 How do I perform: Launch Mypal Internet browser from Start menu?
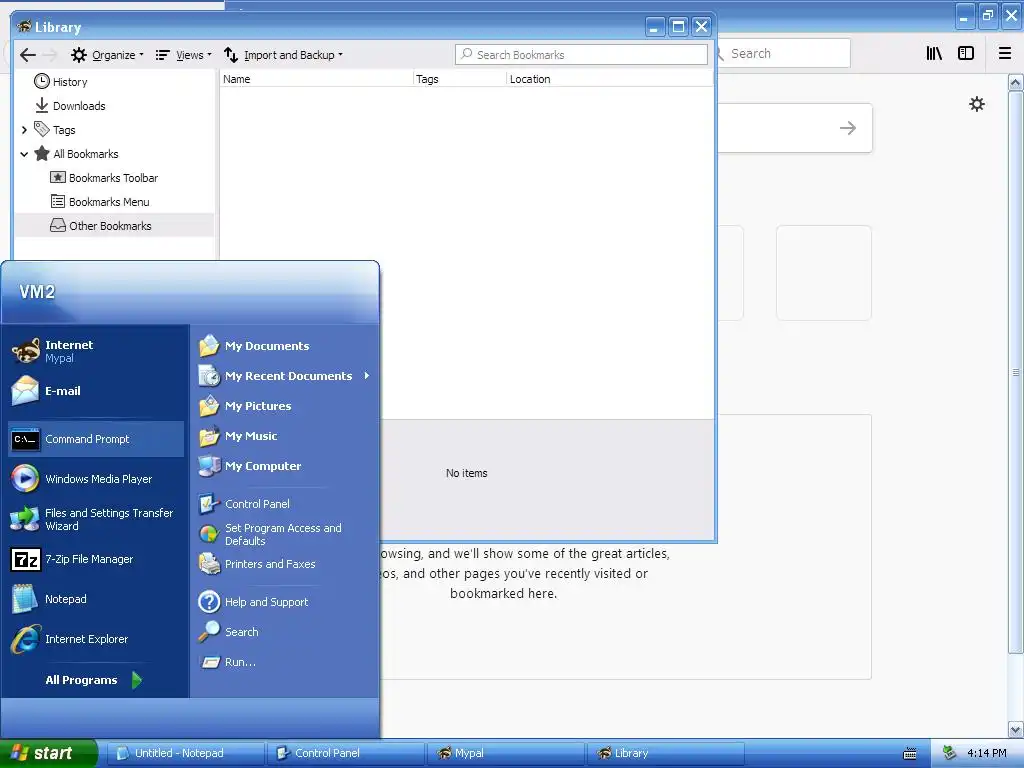click(96, 351)
